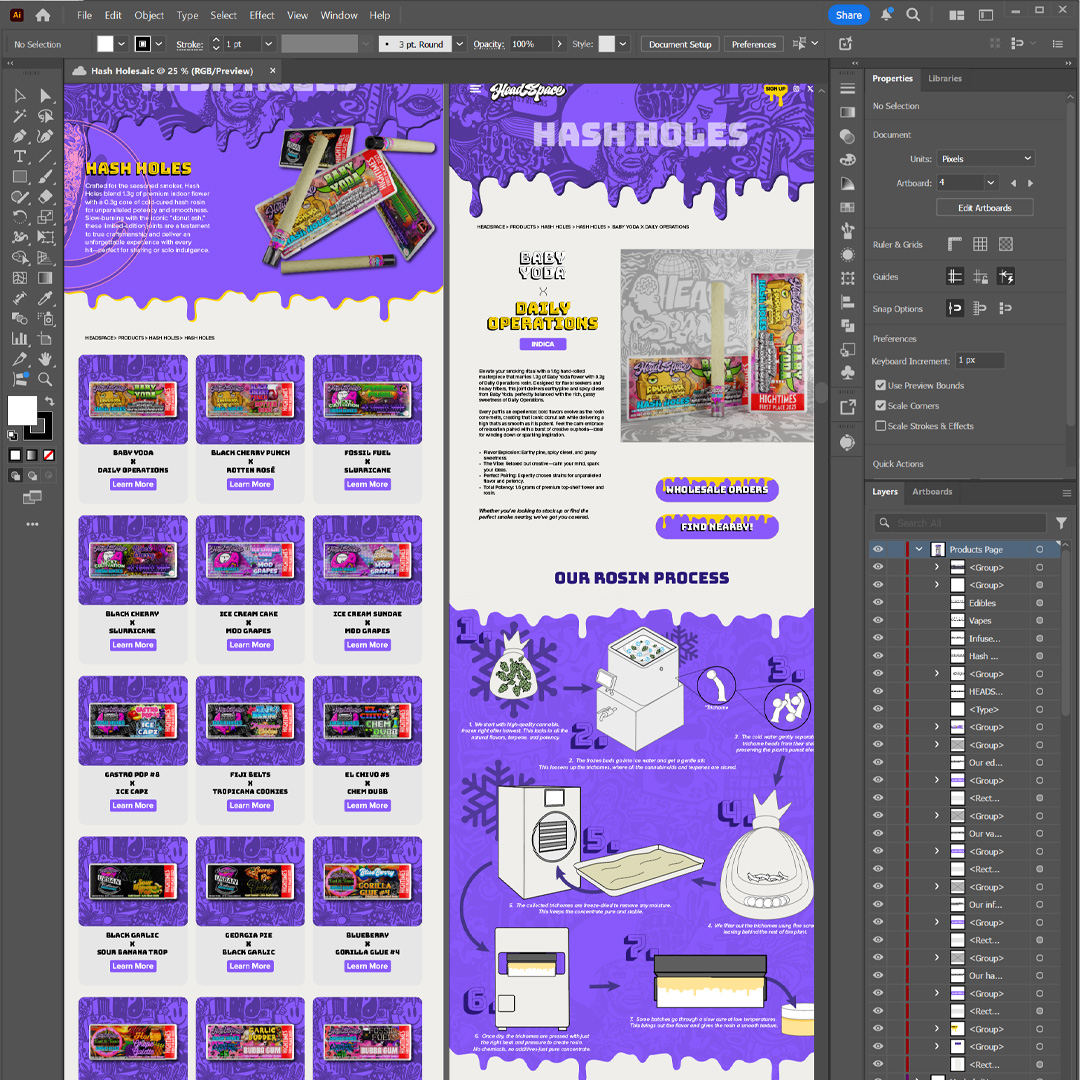Image resolution: width=1080 pixels, height=1080 pixels.
Task: Click the Share button
Action: click(x=849, y=15)
